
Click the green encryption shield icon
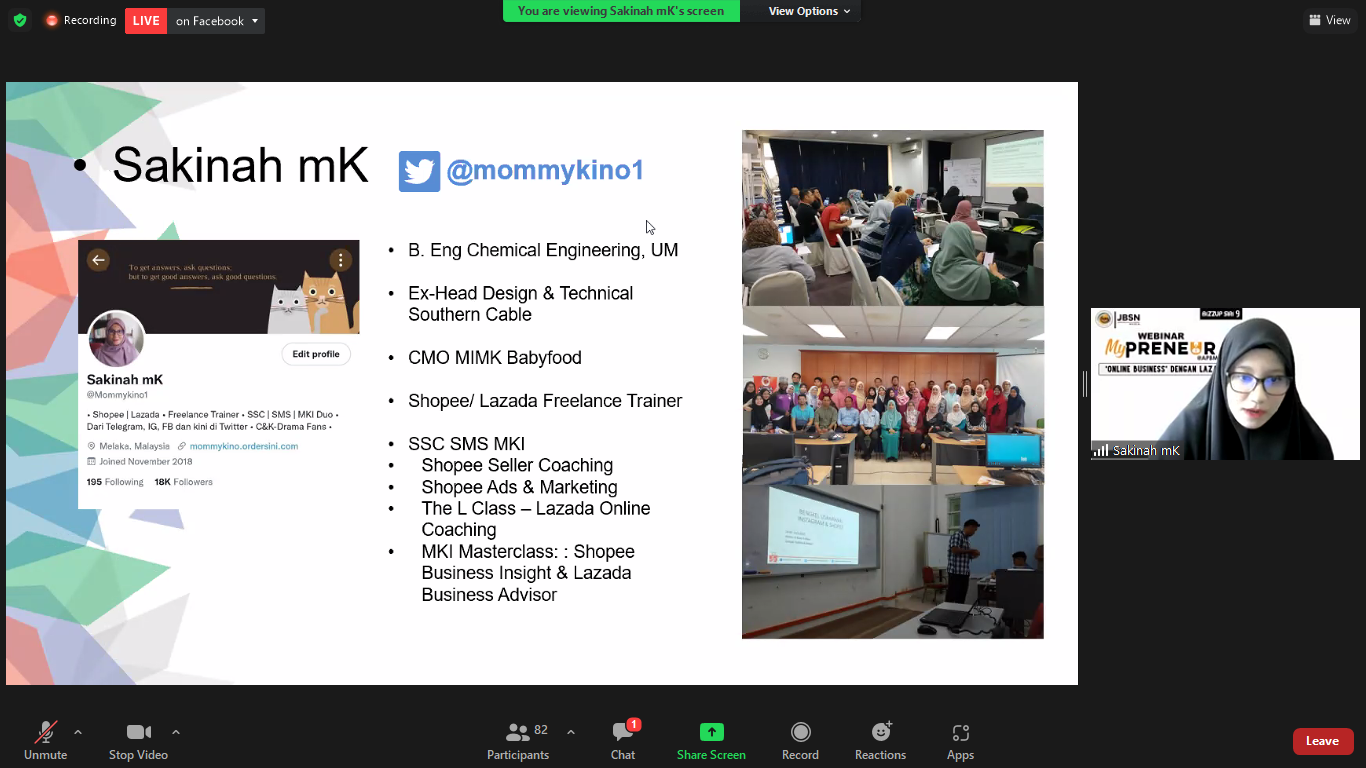click(x=20, y=20)
